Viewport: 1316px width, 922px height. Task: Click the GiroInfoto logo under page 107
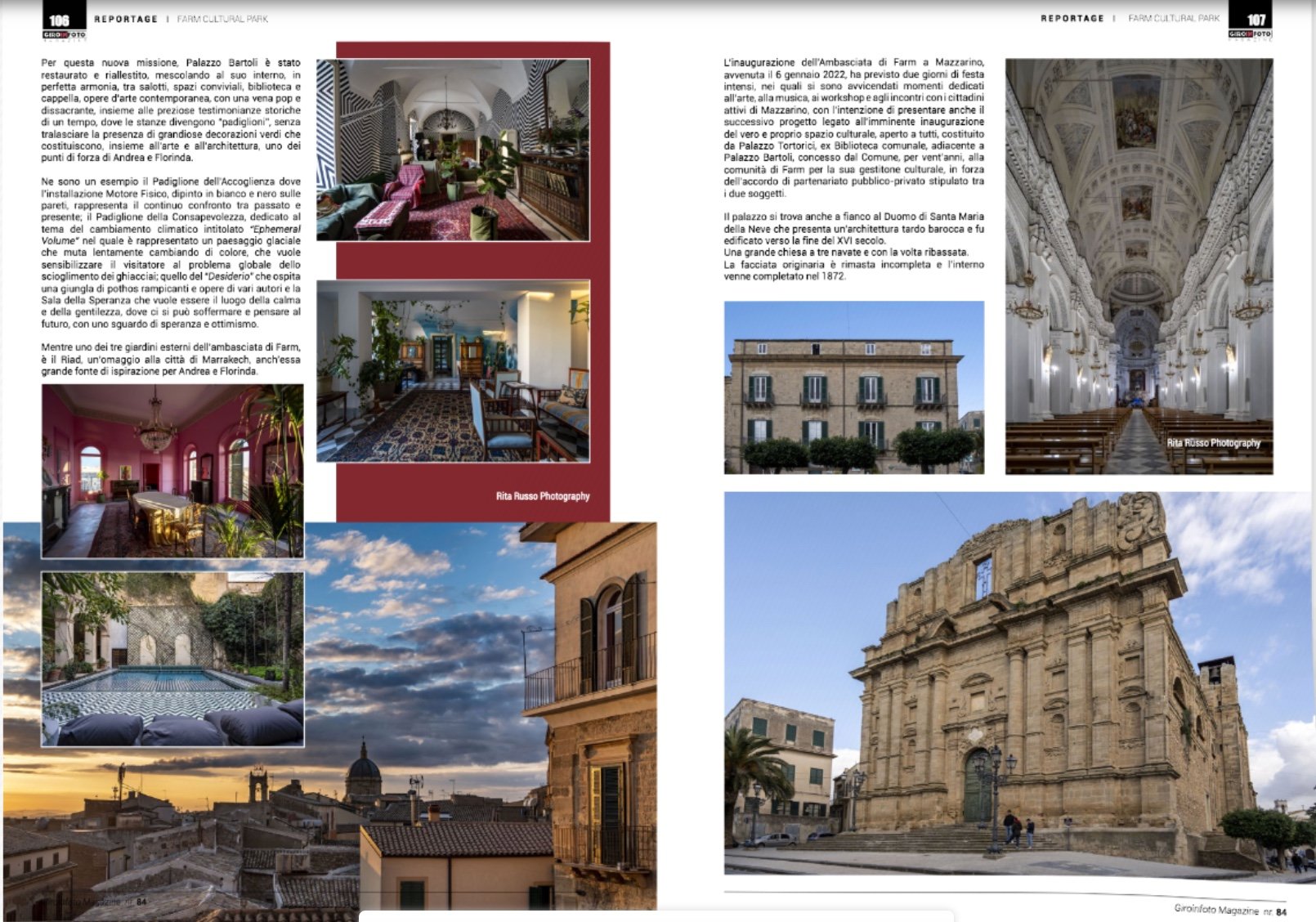coord(1251,34)
